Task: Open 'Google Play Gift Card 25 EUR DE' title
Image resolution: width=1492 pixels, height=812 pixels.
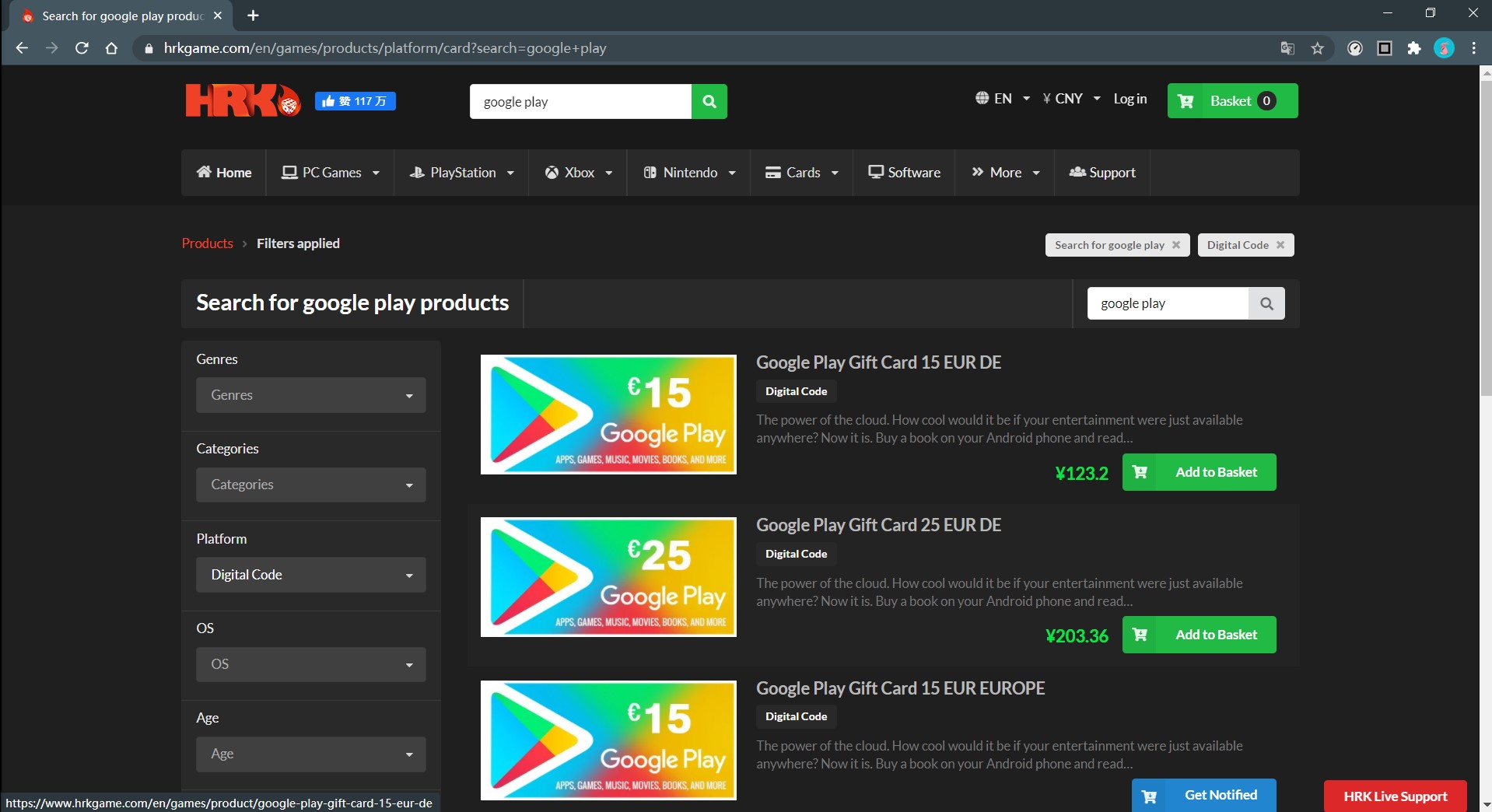Action: [878, 525]
